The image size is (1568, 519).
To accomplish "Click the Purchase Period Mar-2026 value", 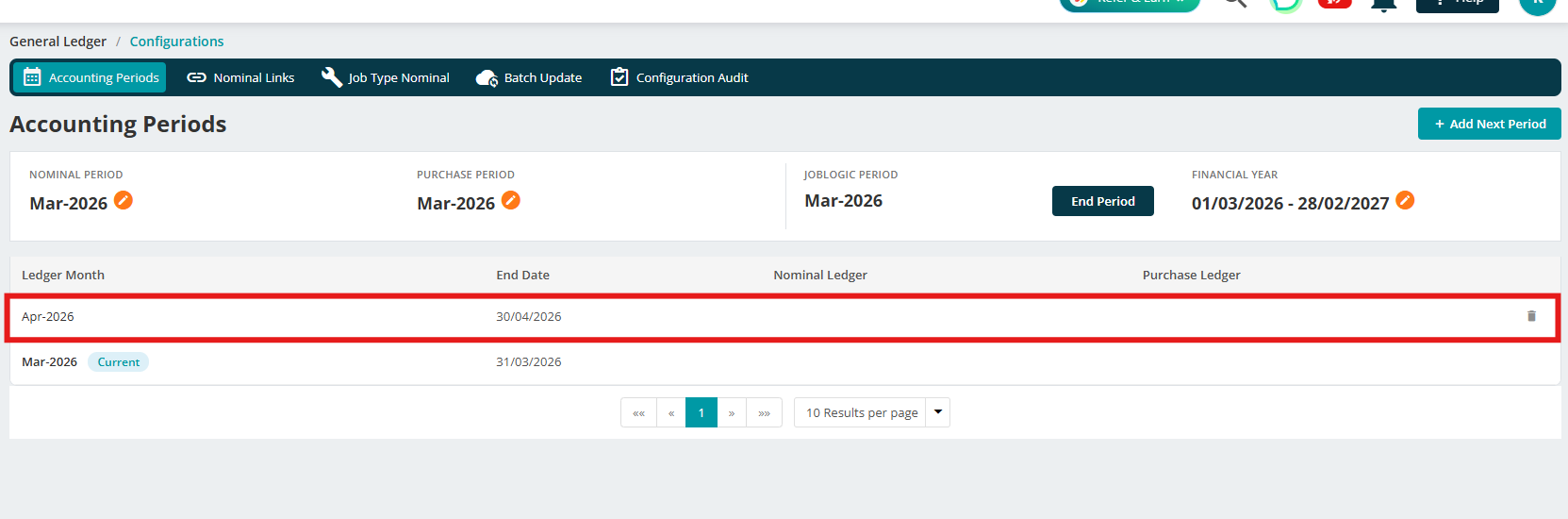I will [456, 203].
